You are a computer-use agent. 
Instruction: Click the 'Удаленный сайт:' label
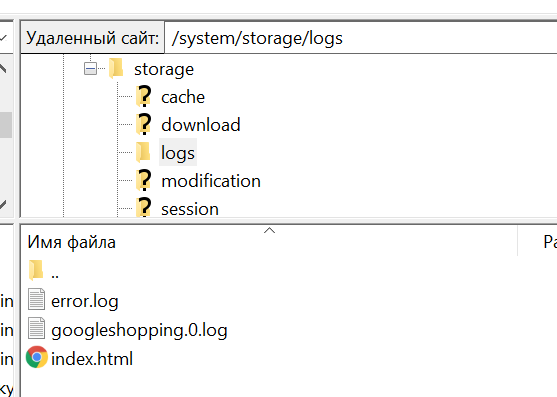pos(92,38)
